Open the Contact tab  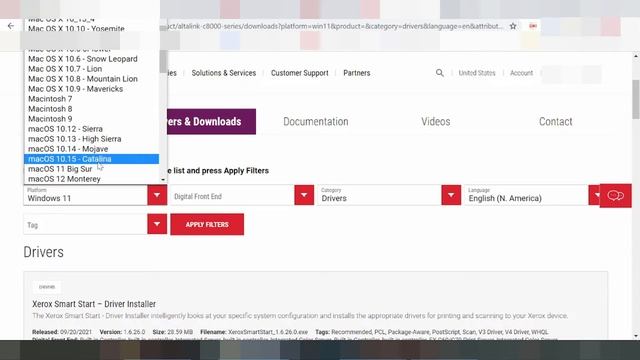click(556, 122)
